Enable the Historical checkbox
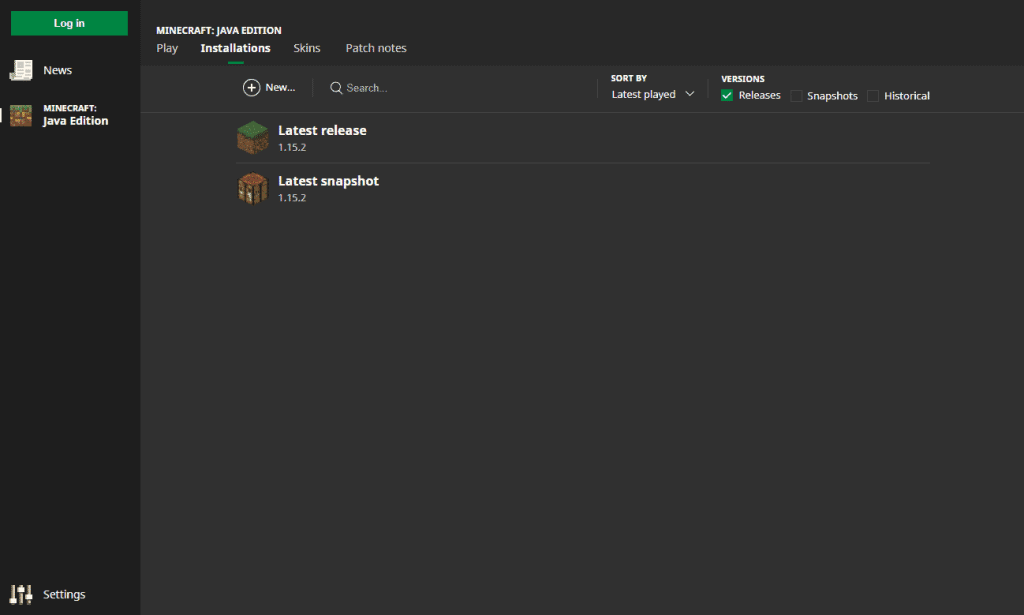This screenshot has height=615, width=1024. pos(873,96)
